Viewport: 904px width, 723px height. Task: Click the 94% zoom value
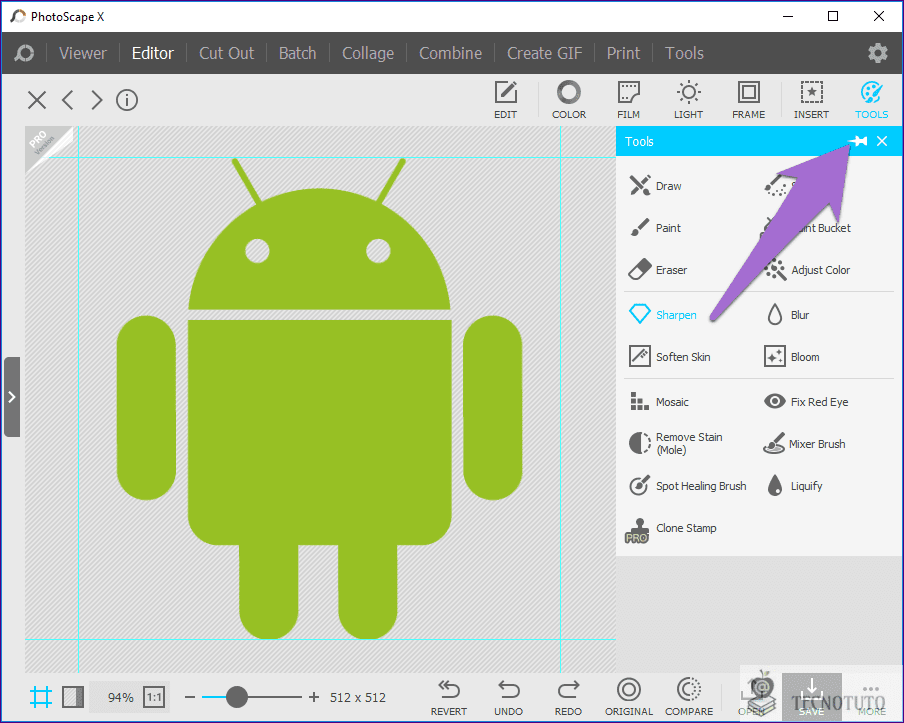click(120, 698)
